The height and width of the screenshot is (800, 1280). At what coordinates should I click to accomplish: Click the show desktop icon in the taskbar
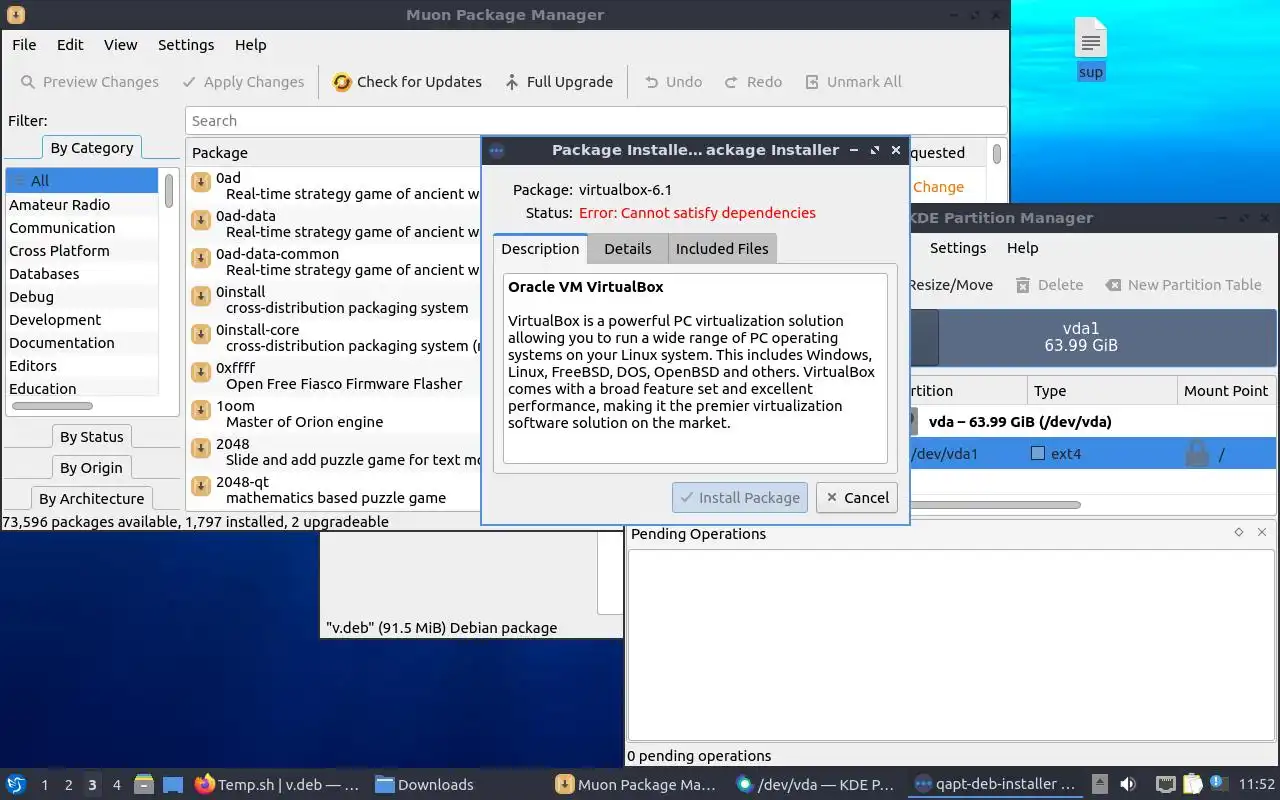(x=173, y=784)
